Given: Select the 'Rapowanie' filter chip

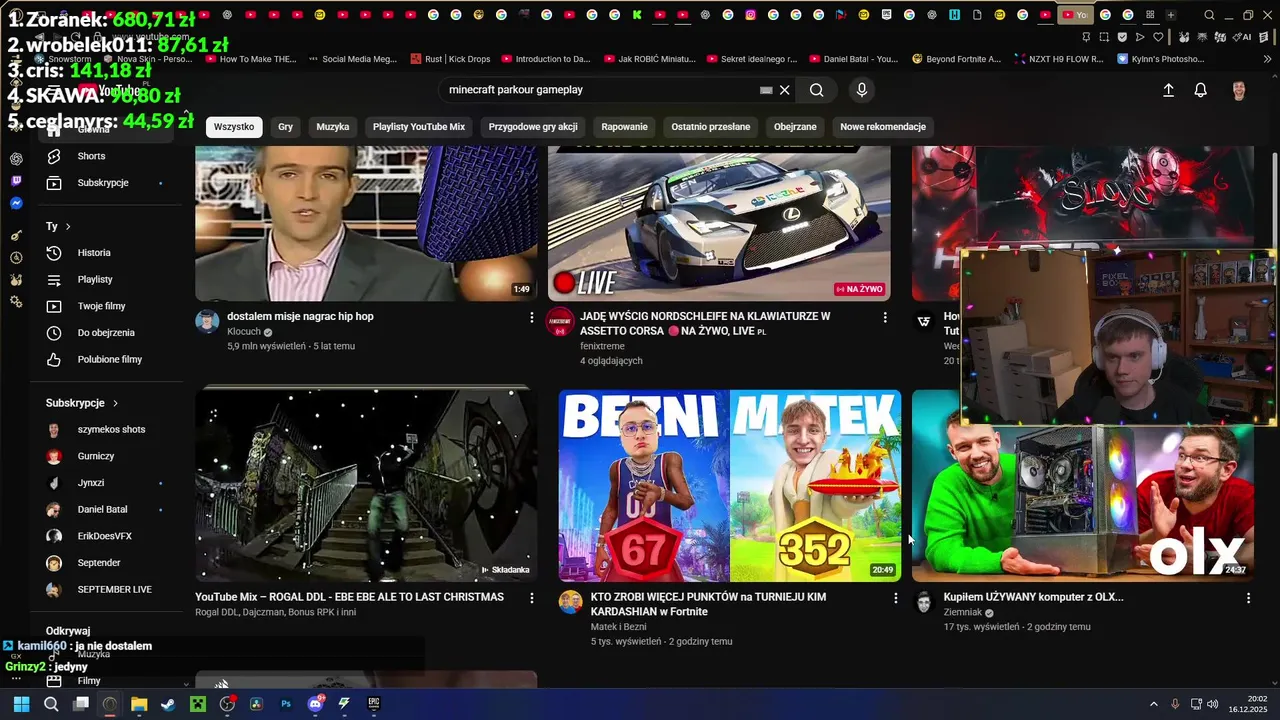Looking at the screenshot, I should pos(625,127).
